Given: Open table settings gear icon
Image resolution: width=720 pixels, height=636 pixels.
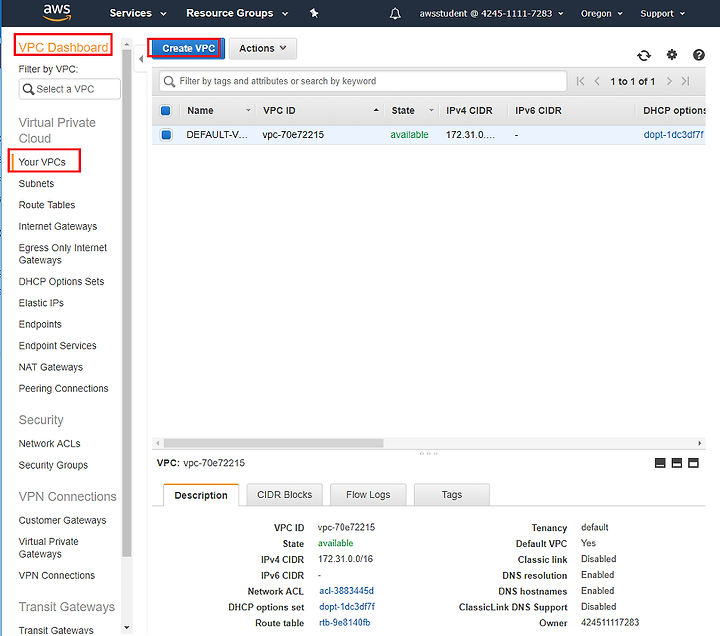Looking at the screenshot, I should [671, 55].
